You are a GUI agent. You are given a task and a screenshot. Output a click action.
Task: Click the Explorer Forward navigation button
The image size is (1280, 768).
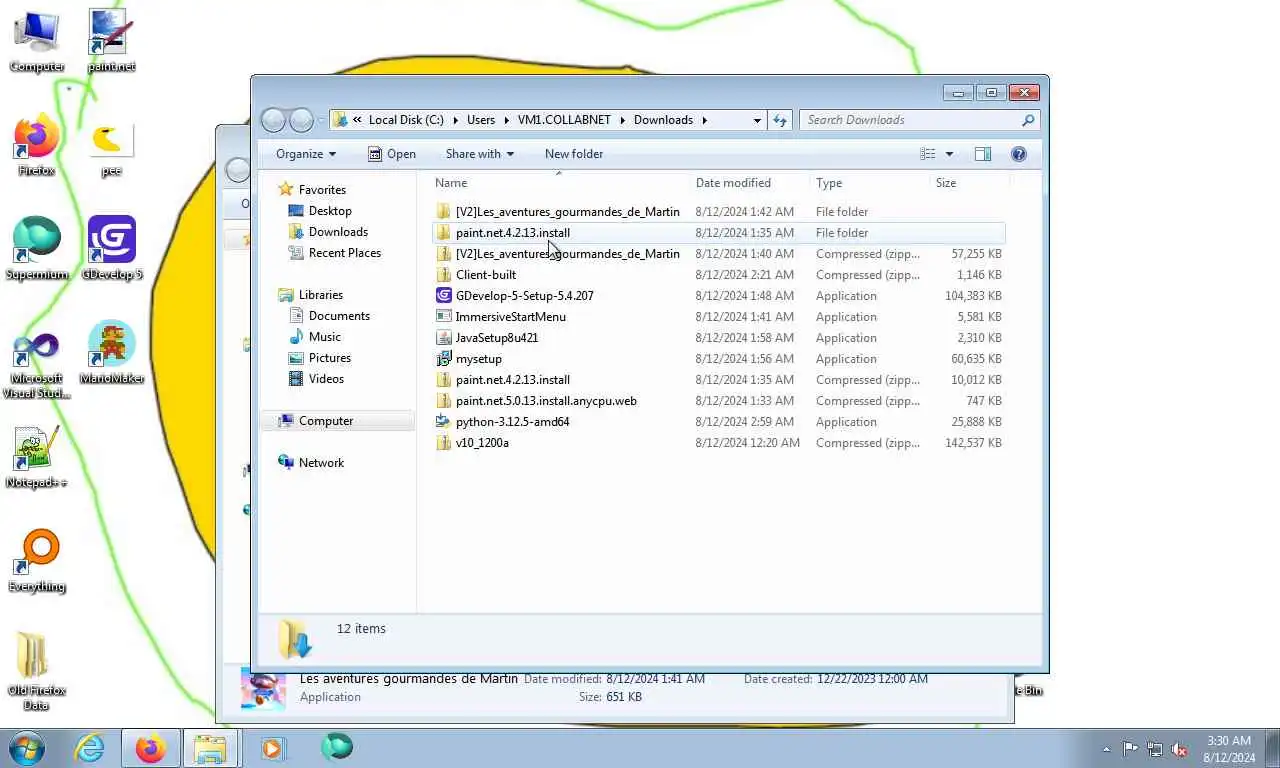(301, 120)
